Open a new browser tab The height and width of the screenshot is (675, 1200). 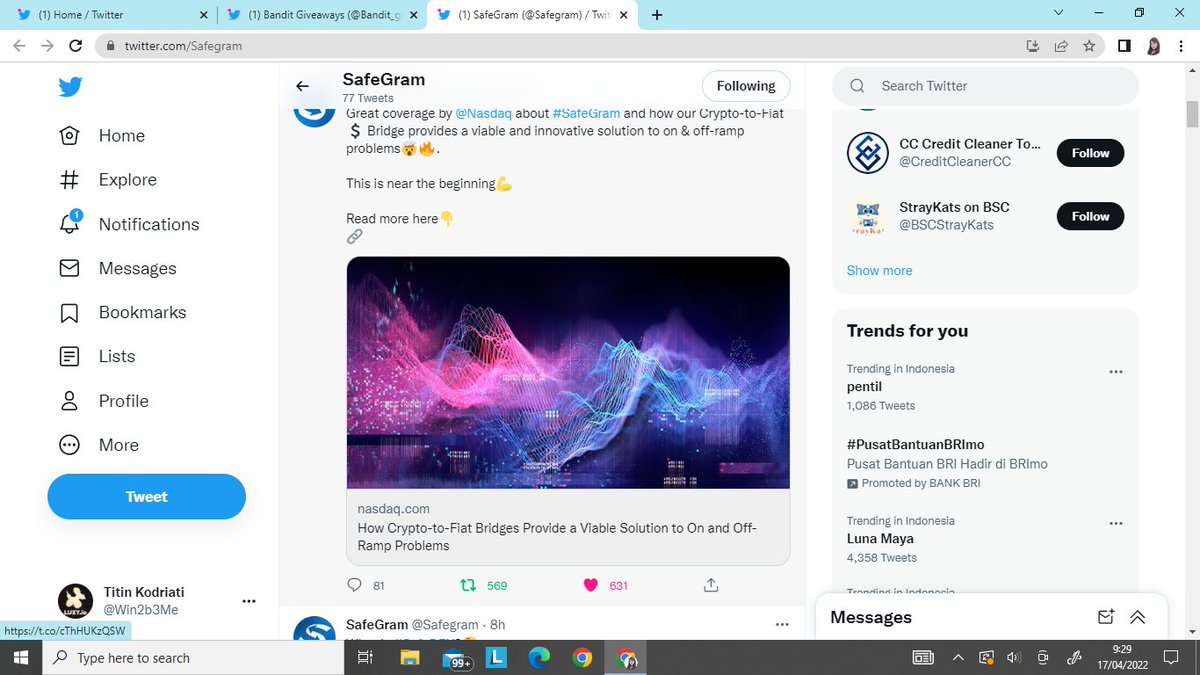pos(657,15)
